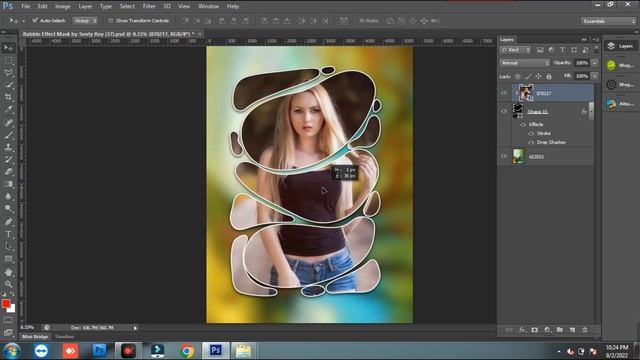Open the Window menu
The width and height of the screenshot is (640, 360).
(208, 6)
